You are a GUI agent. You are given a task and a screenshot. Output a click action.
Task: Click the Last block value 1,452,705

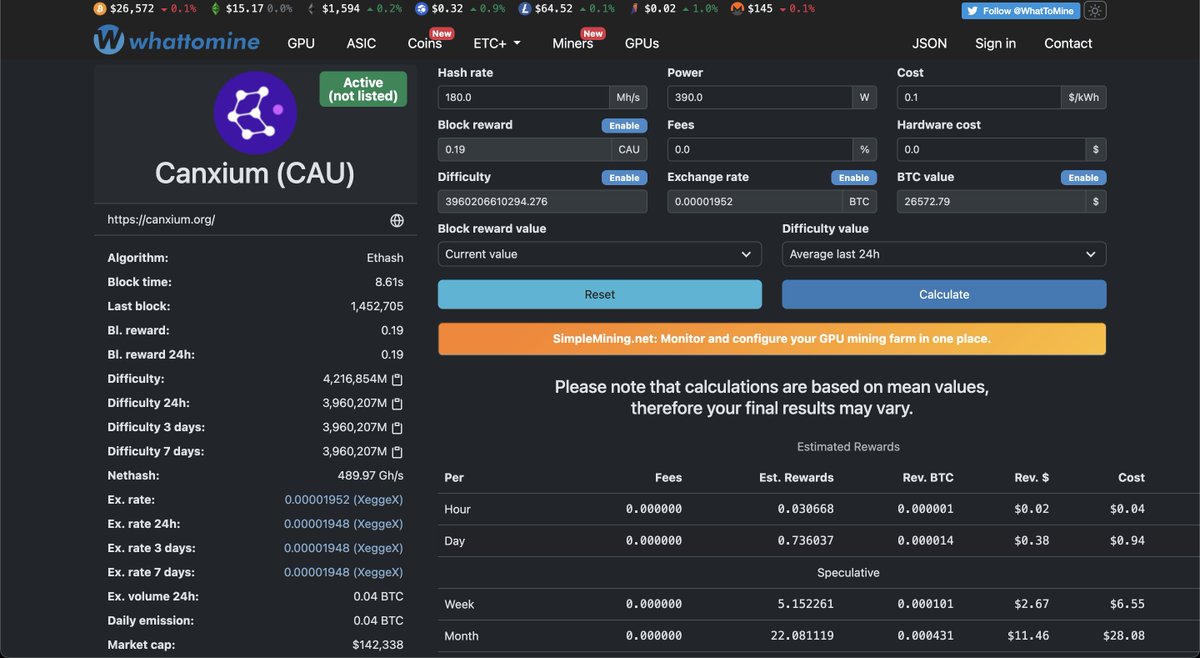[x=377, y=306]
